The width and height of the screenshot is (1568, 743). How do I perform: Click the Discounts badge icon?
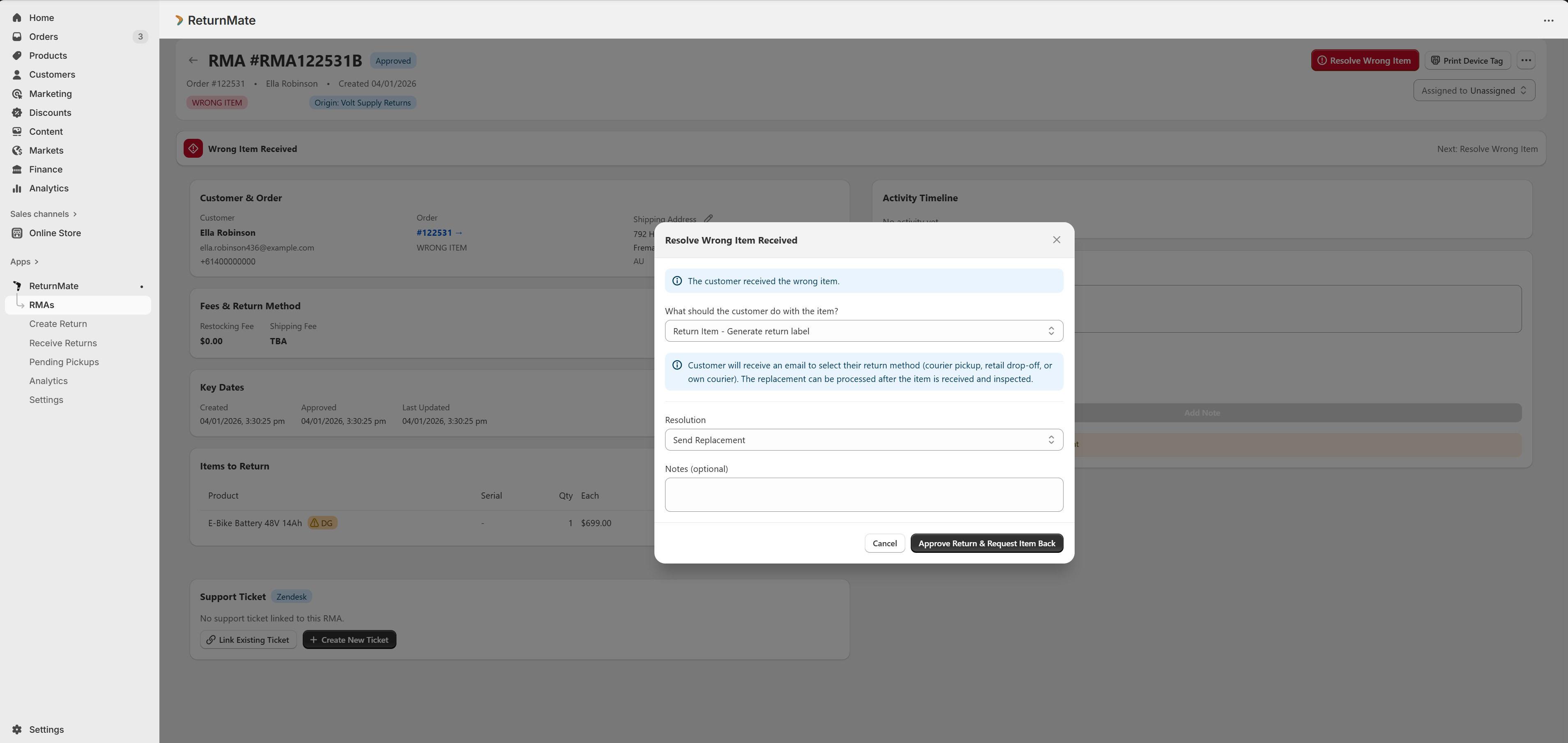click(17, 113)
